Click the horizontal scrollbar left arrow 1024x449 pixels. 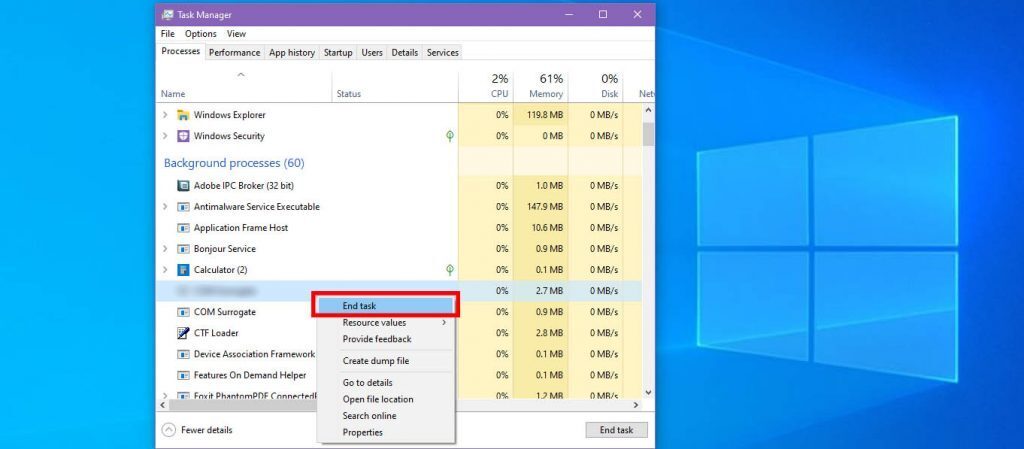click(163, 405)
